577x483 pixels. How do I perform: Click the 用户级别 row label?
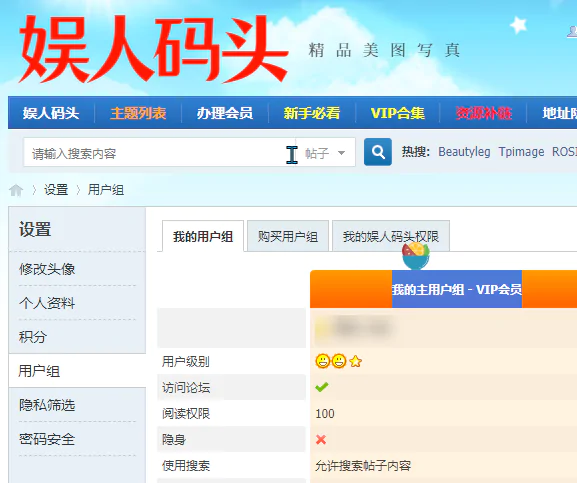(185, 361)
